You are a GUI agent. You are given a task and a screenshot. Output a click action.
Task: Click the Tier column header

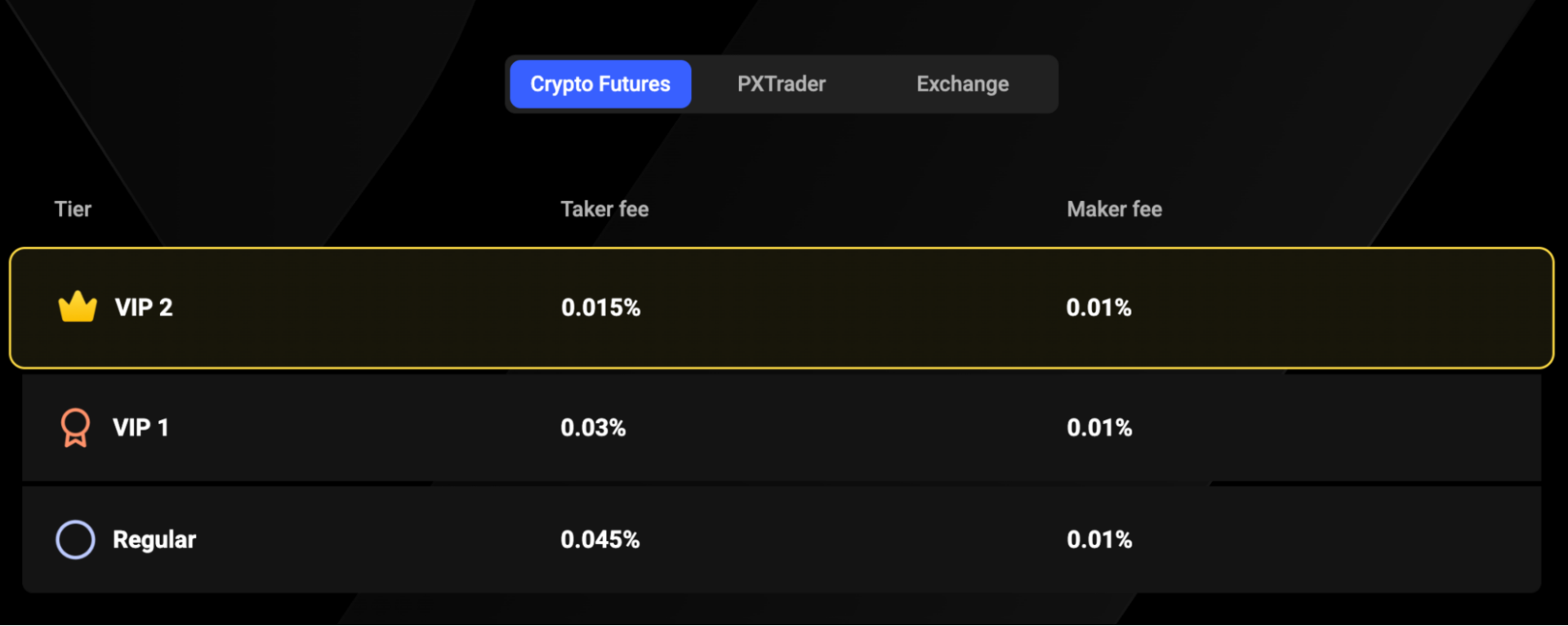pos(73,209)
